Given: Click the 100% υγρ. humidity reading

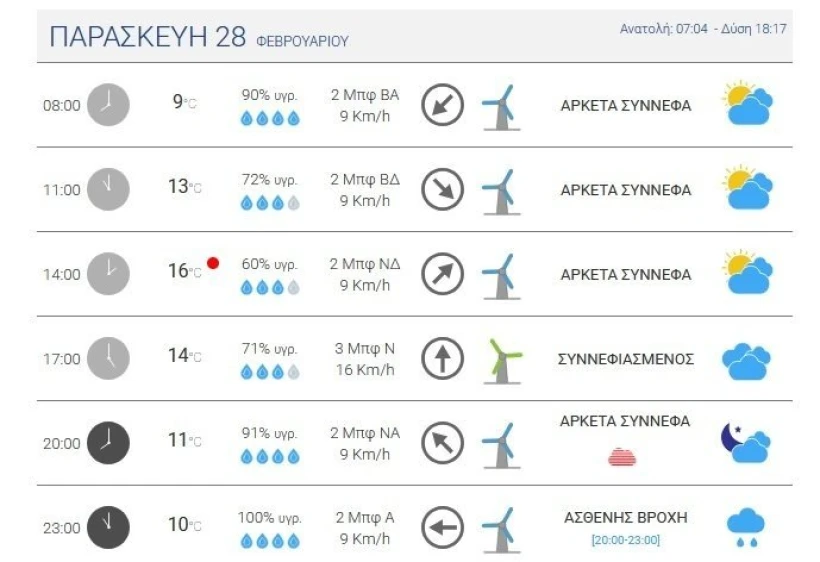Looking at the screenshot, I should [x=270, y=518].
